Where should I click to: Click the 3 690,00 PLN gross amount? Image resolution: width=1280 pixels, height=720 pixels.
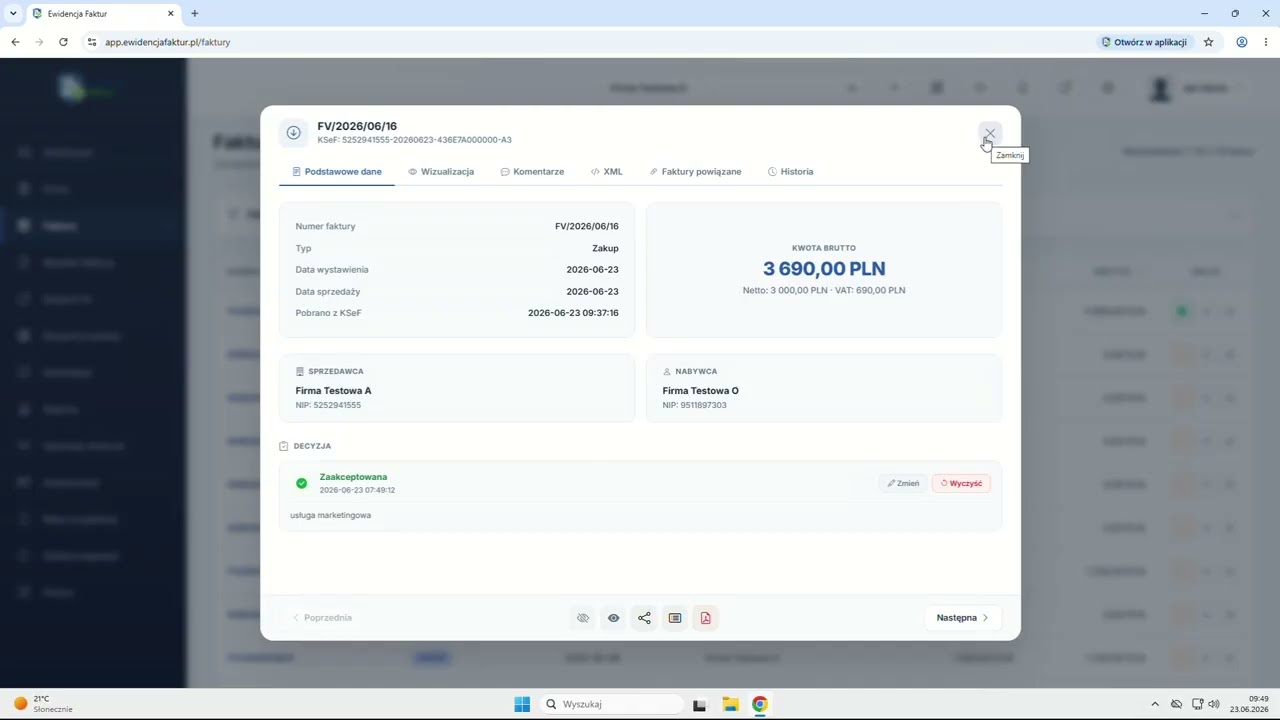(x=824, y=268)
